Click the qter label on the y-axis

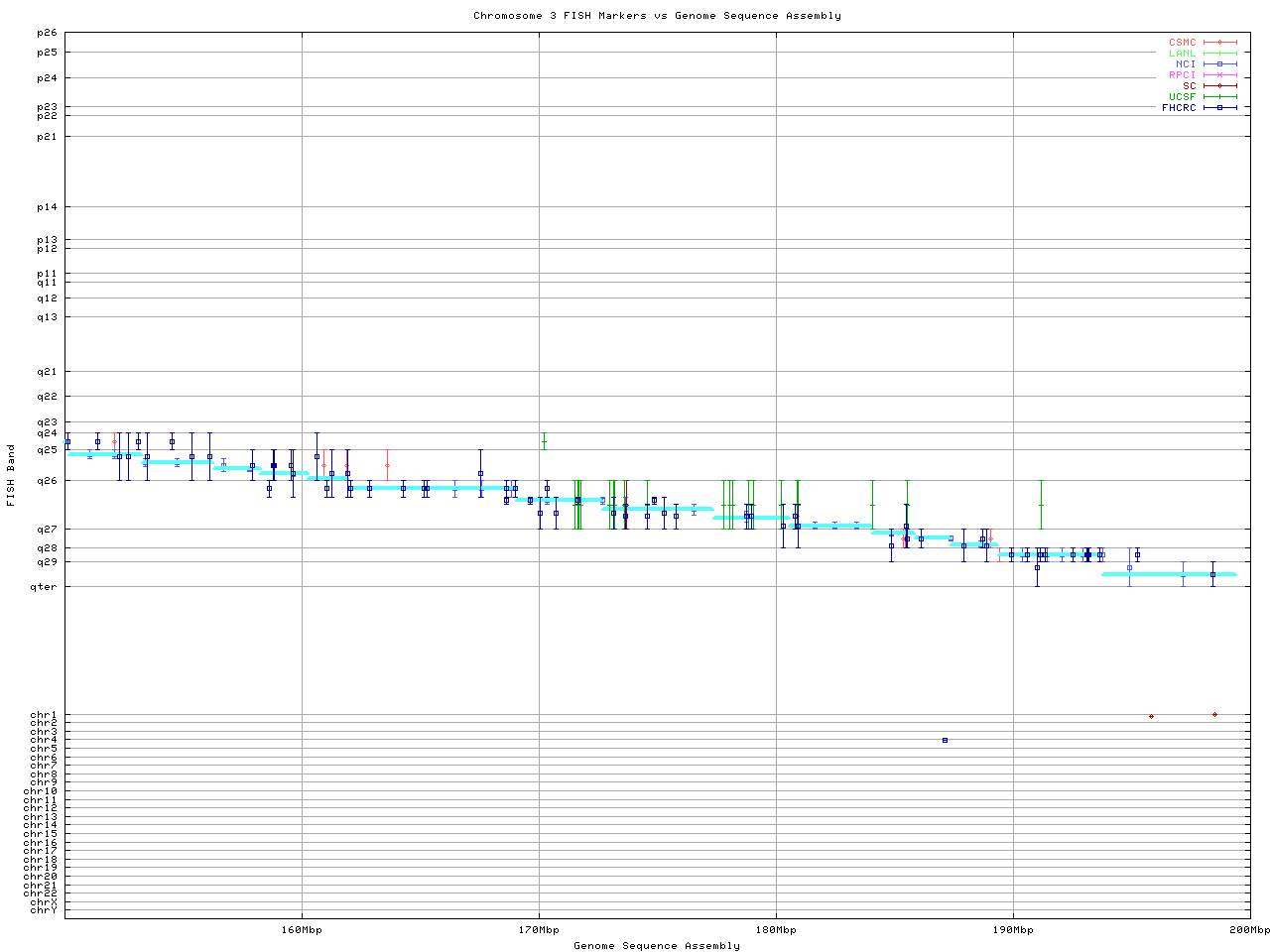tap(46, 587)
